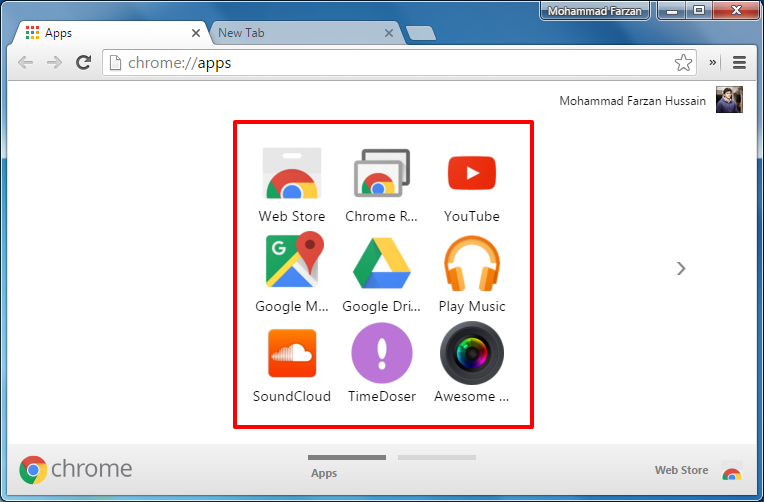Click the user profile photo
The height and width of the screenshot is (502, 764).
pyautogui.click(x=729, y=99)
